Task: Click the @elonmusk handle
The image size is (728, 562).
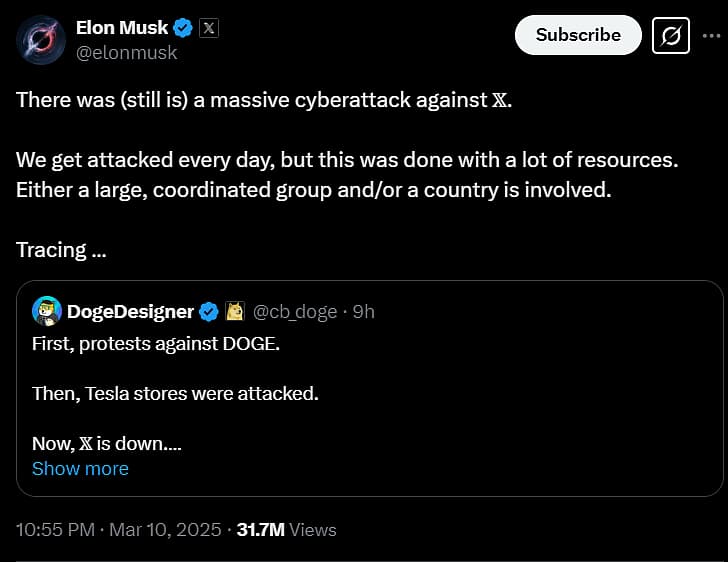Action: (126, 52)
